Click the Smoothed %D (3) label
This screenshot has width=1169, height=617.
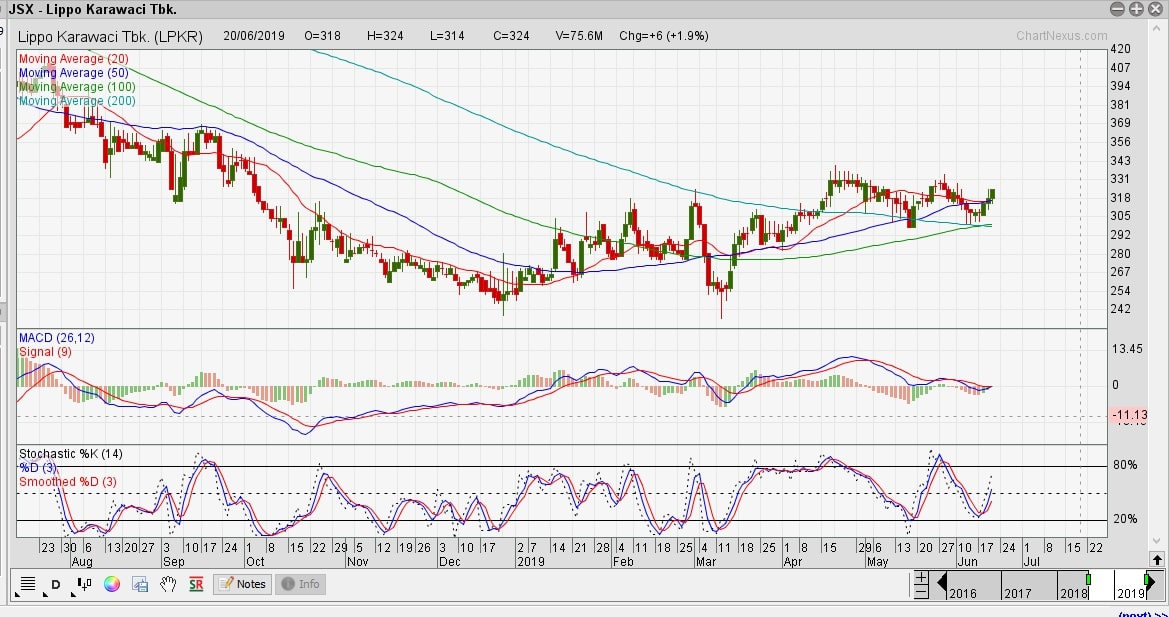67,482
